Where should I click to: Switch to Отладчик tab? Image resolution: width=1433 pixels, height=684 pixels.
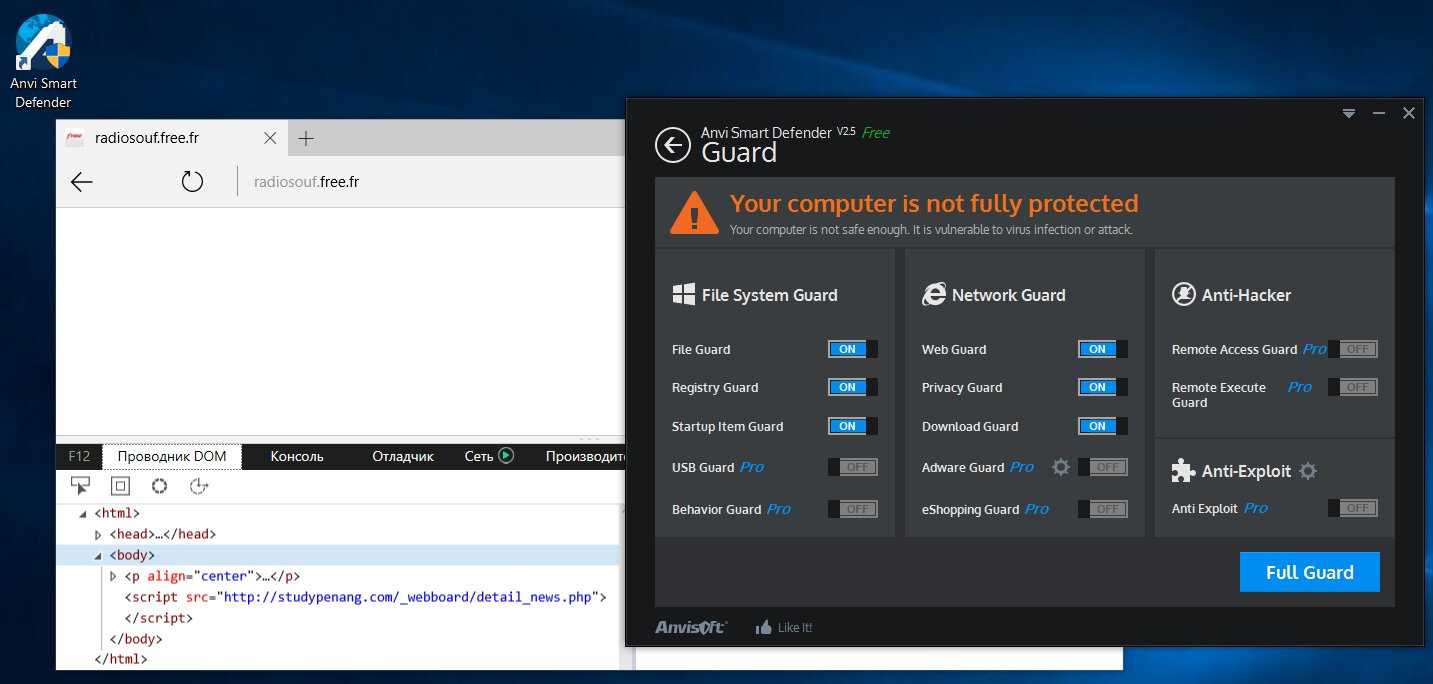(403, 456)
